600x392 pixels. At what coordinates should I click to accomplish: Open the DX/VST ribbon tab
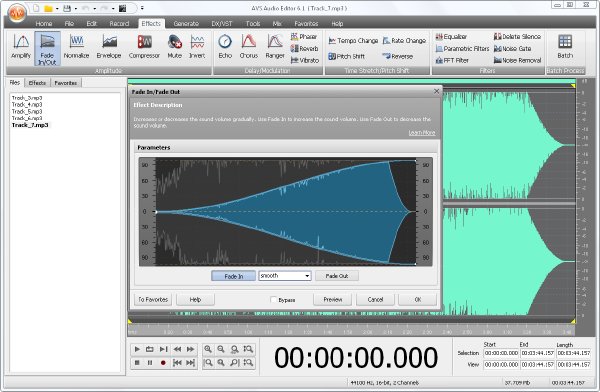pos(222,23)
